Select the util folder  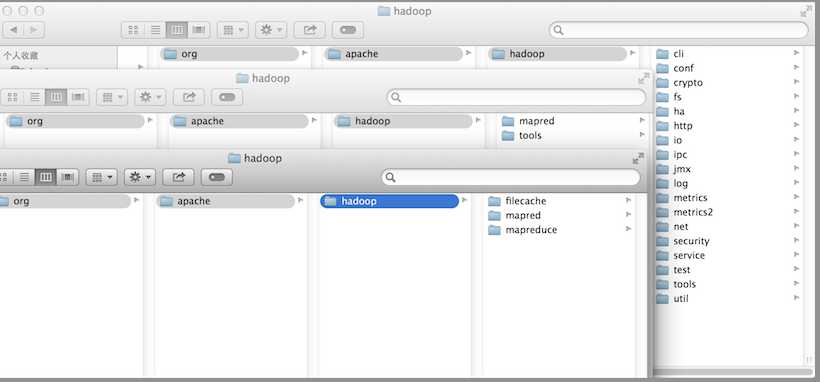click(x=728, y=298)
